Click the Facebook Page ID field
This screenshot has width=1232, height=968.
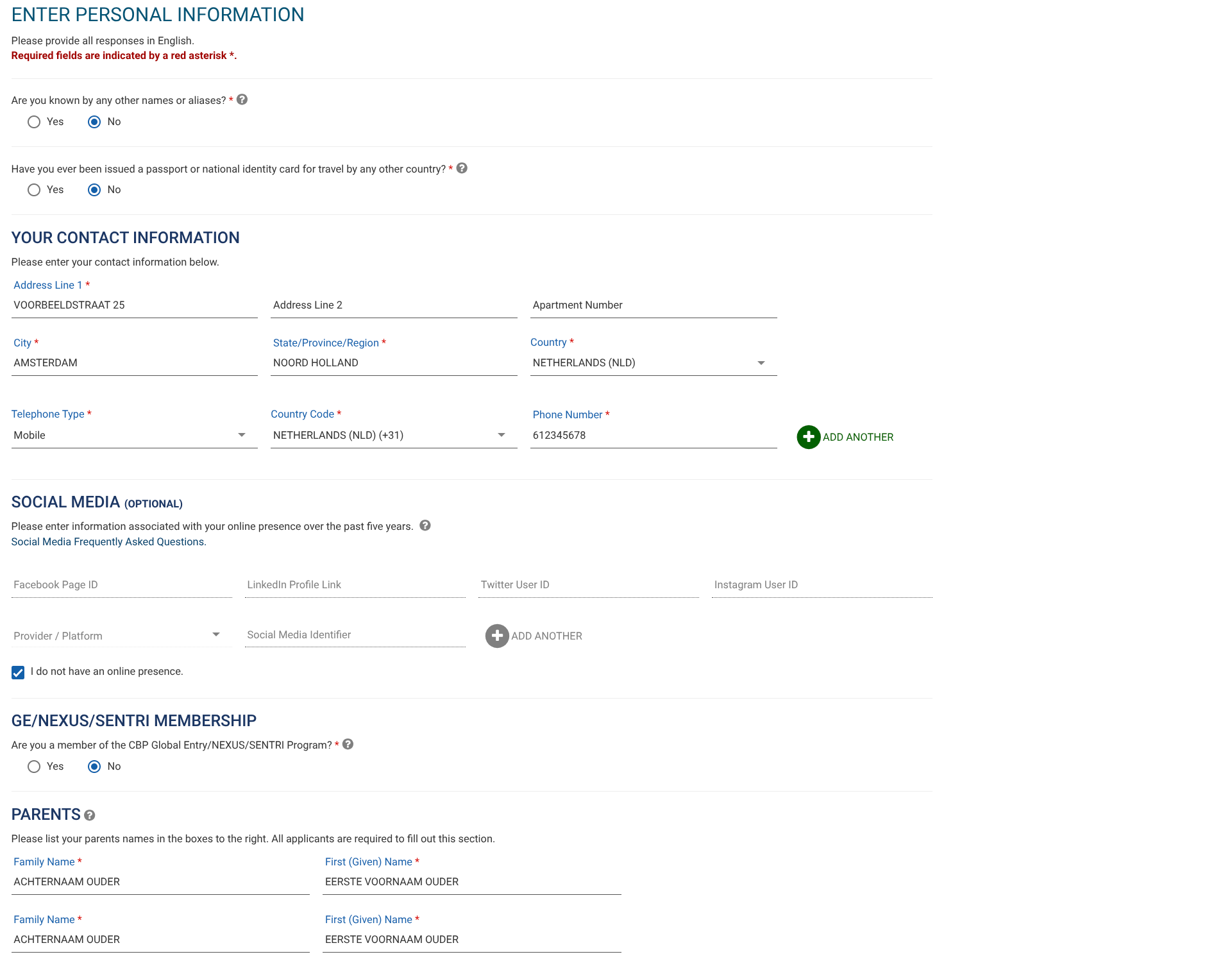pos(121,585)
